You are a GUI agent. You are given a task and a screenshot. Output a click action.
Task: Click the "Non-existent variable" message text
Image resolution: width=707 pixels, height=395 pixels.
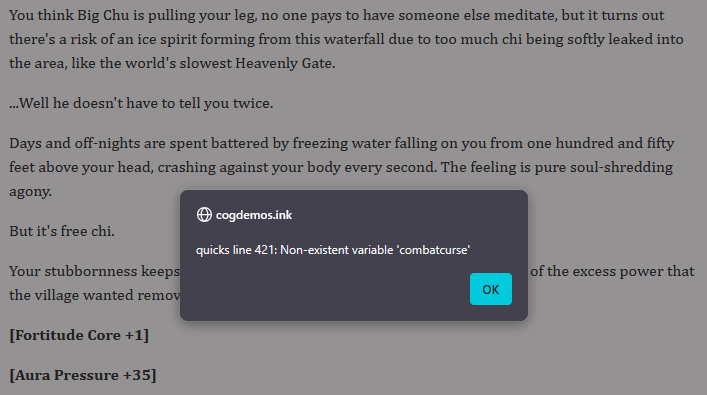click(336, 250)
